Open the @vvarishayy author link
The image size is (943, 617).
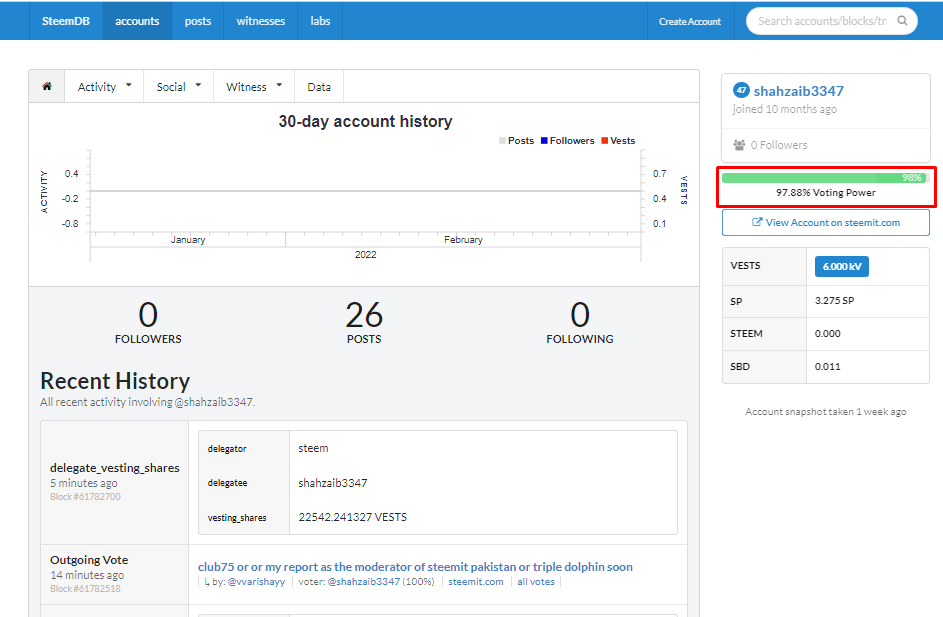pos(256,582)
